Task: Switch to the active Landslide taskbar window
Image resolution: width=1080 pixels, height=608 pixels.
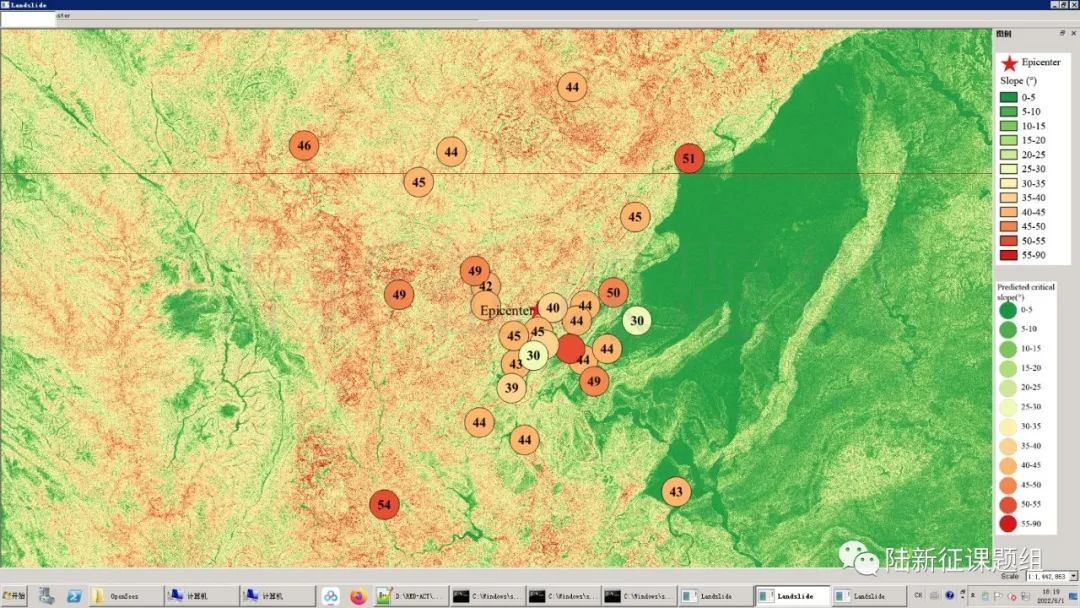Action: (x=792, y=596)
